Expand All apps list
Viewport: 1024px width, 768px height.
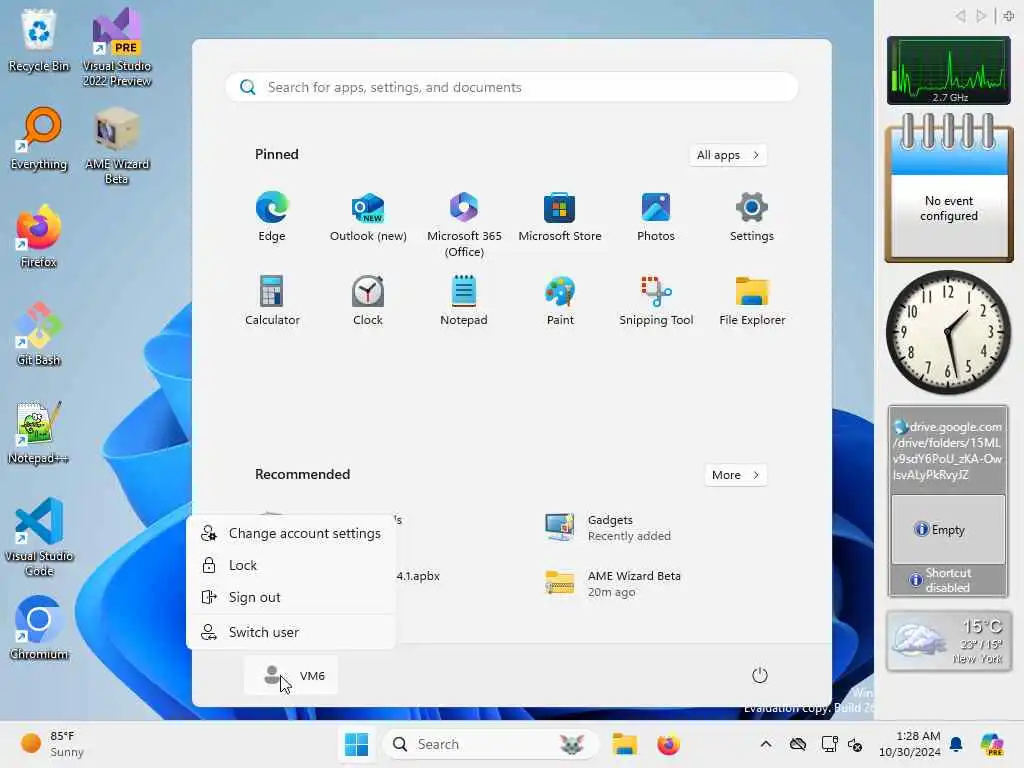click(728, 155)
